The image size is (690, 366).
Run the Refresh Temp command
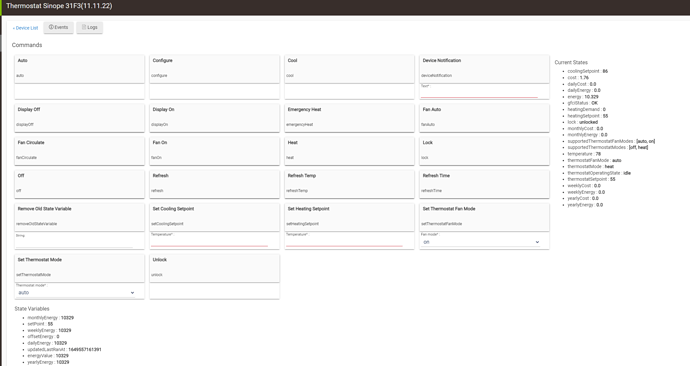(x=349, y=184)
